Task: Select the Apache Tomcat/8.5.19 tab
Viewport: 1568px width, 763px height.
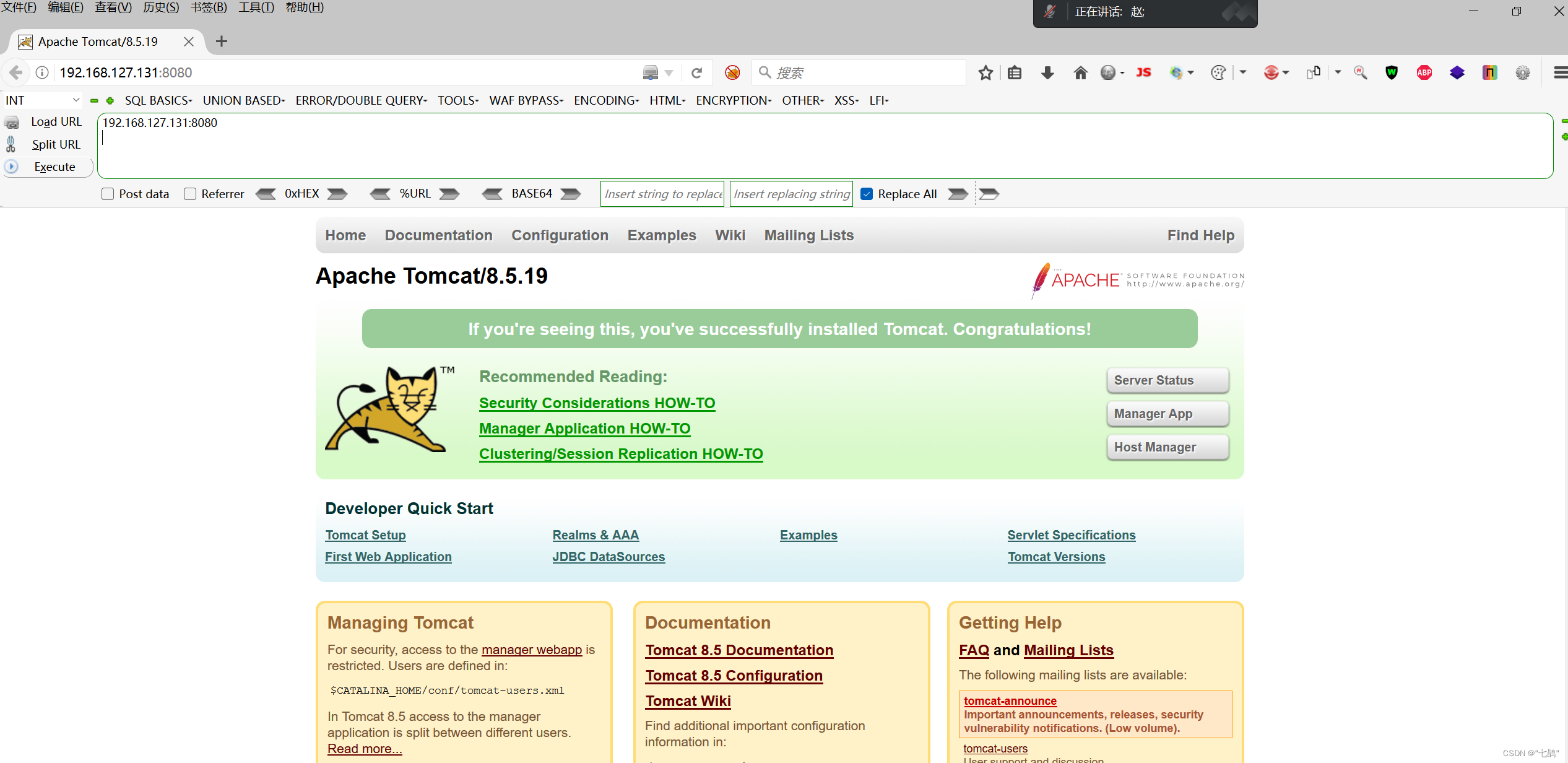Action: point(99,41)
